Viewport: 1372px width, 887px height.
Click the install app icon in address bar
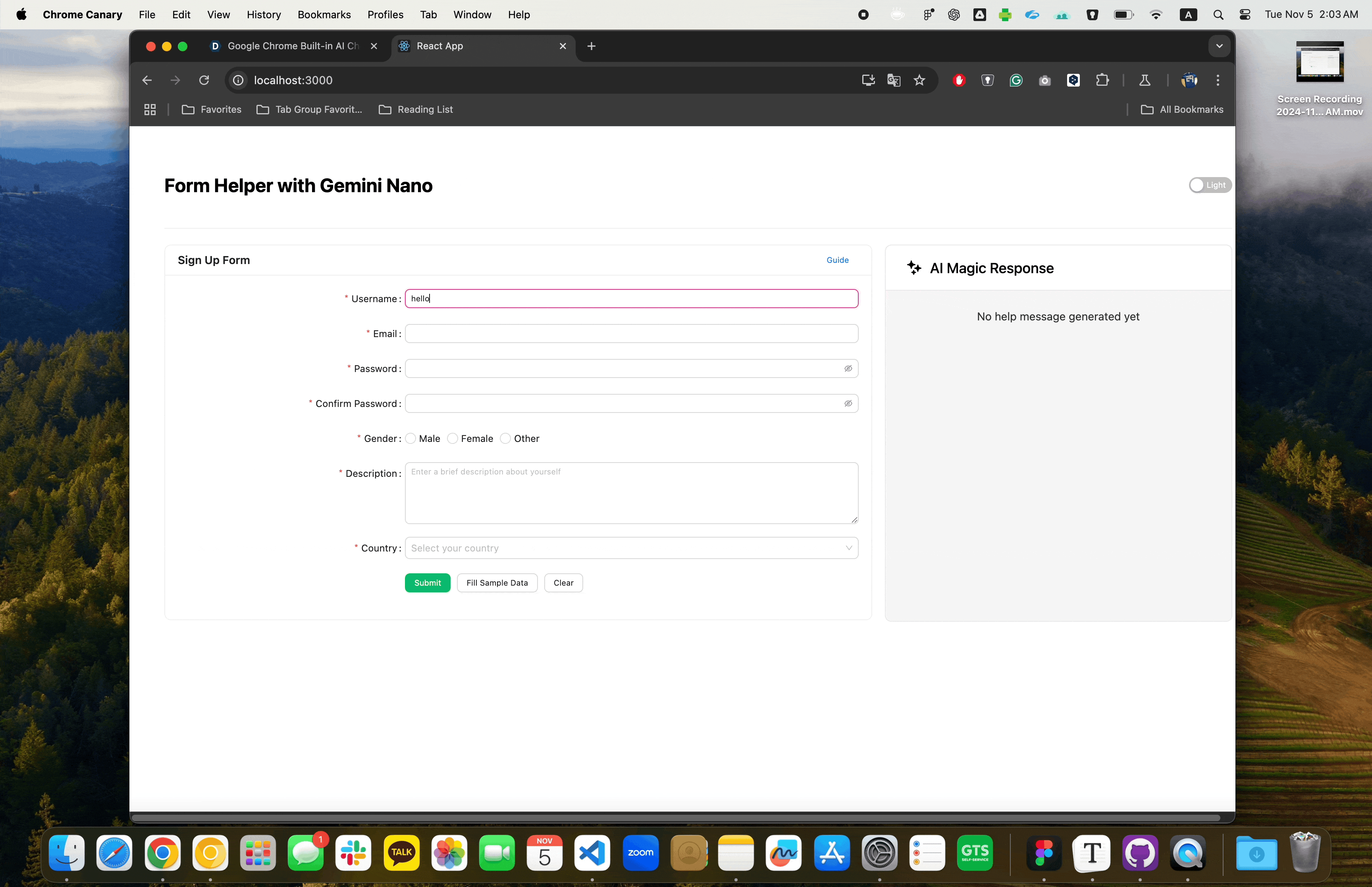[x=868, y=80]
